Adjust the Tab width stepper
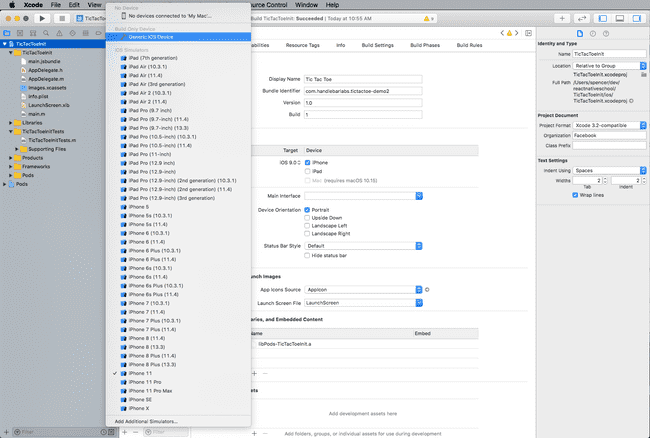 pyautogui.click(x=605, y=180)
